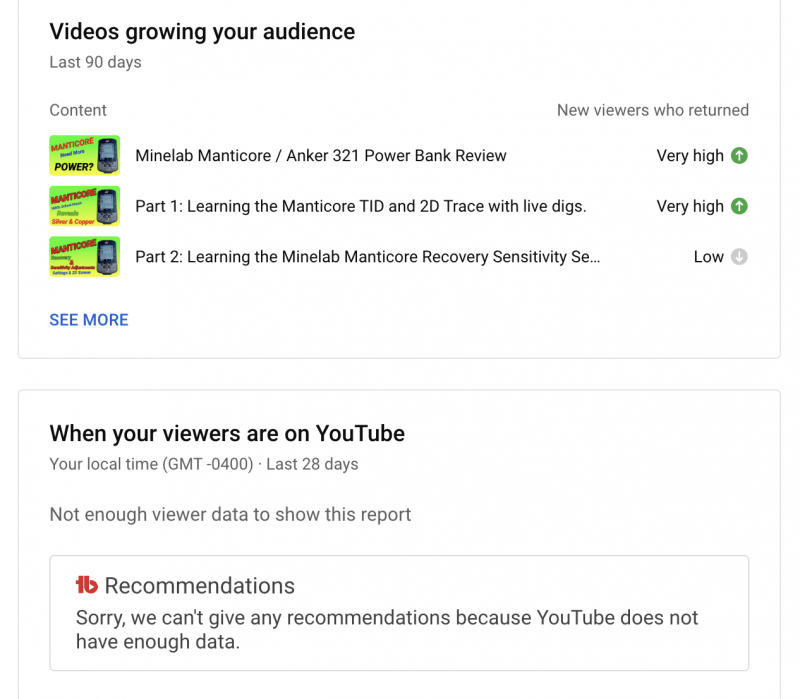The image size is (800, 699).
Task: Select the Low rating on Part 2 row
Action: (708, 257)
